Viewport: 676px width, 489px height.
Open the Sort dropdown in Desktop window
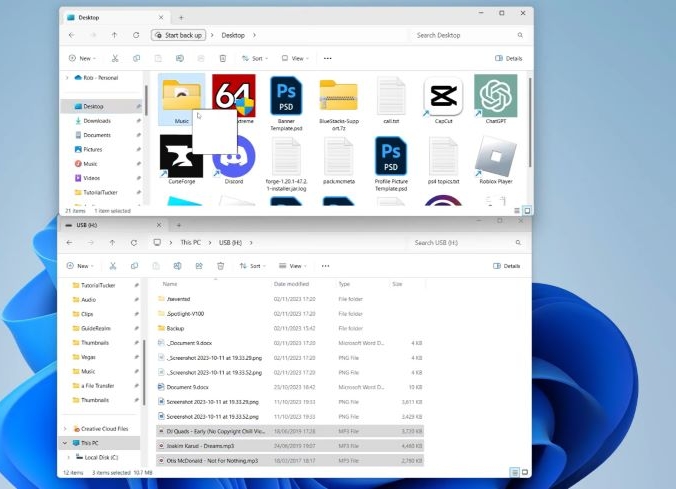(x=255, y=58)
